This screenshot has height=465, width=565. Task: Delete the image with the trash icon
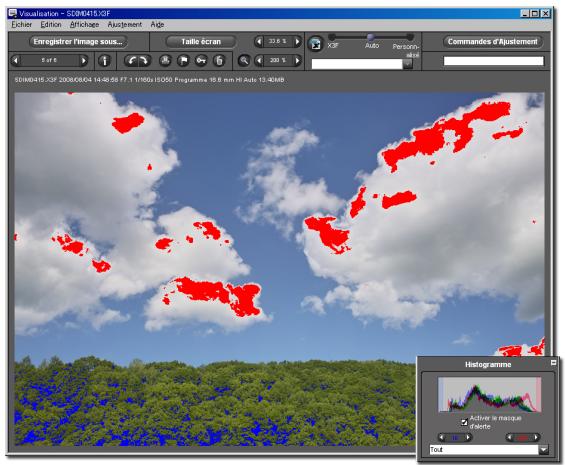click(x=219, y=61)
